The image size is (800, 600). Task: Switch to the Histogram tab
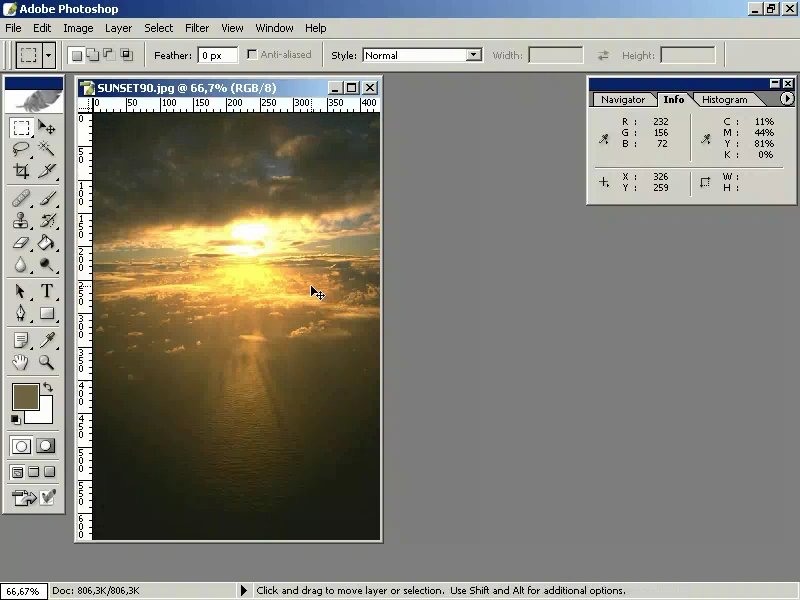click(724, 99)
